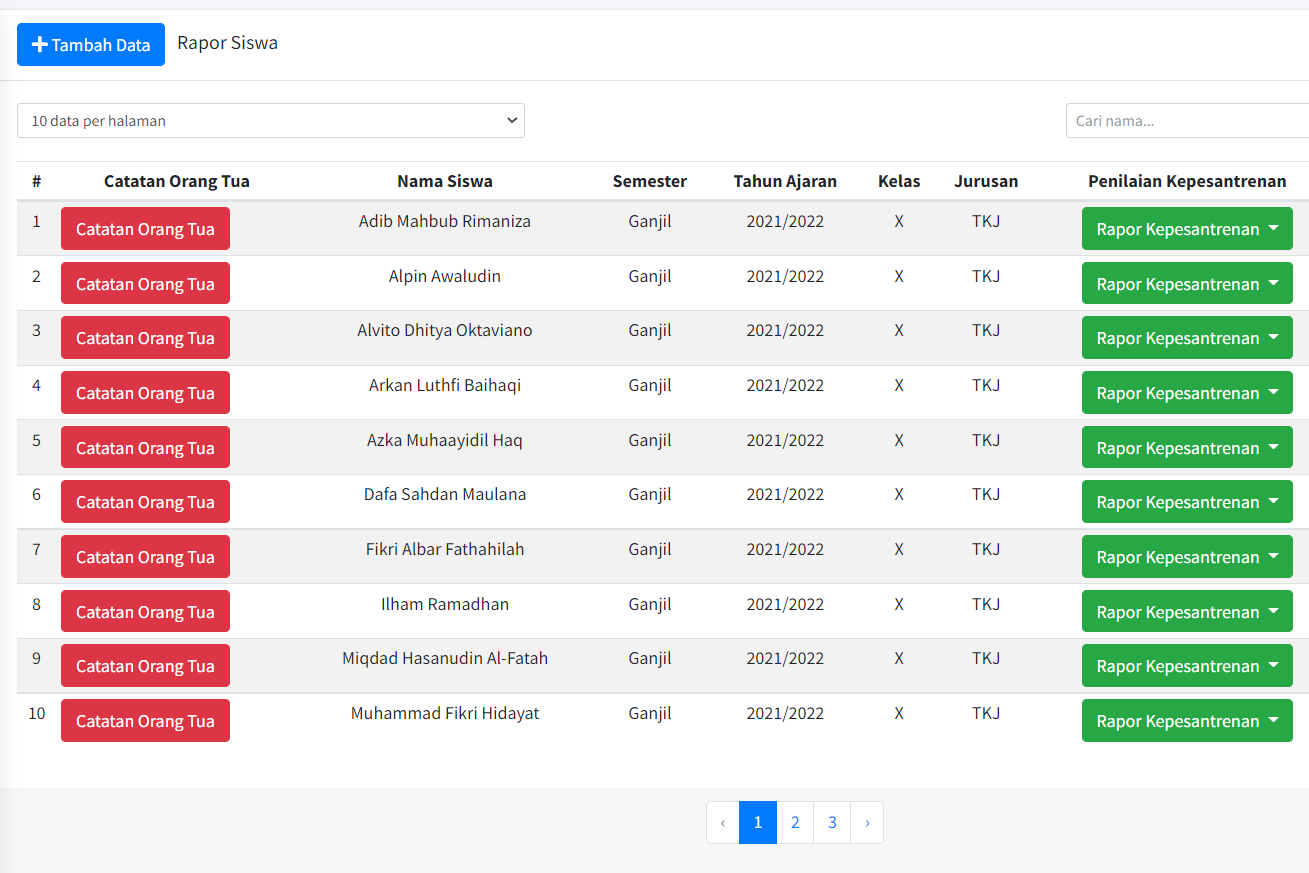The height and width of the screenshot is (873, 1309).
Task: Expand Rapor Kepesantrenan for Alpin Awaludin
Action: 1187,283
